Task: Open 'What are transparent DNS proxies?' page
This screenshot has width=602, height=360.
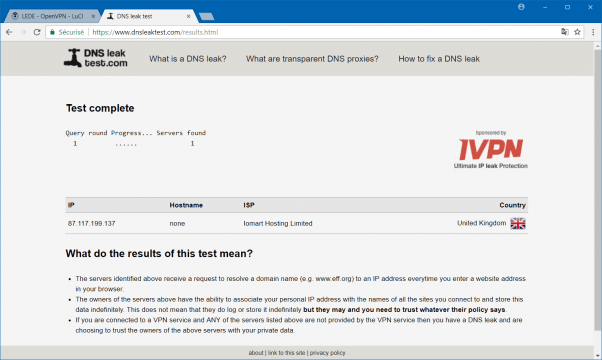Action: [x=312, y=59]
